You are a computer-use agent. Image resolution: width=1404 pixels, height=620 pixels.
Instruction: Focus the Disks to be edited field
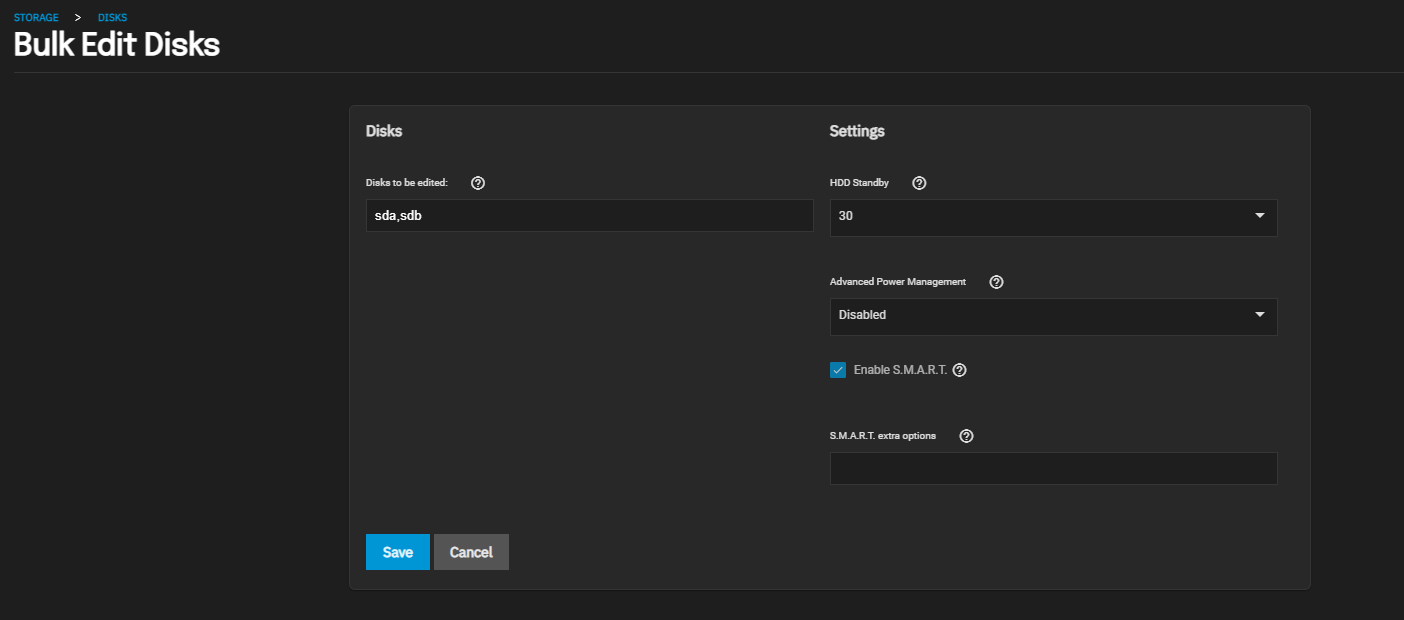589,215
